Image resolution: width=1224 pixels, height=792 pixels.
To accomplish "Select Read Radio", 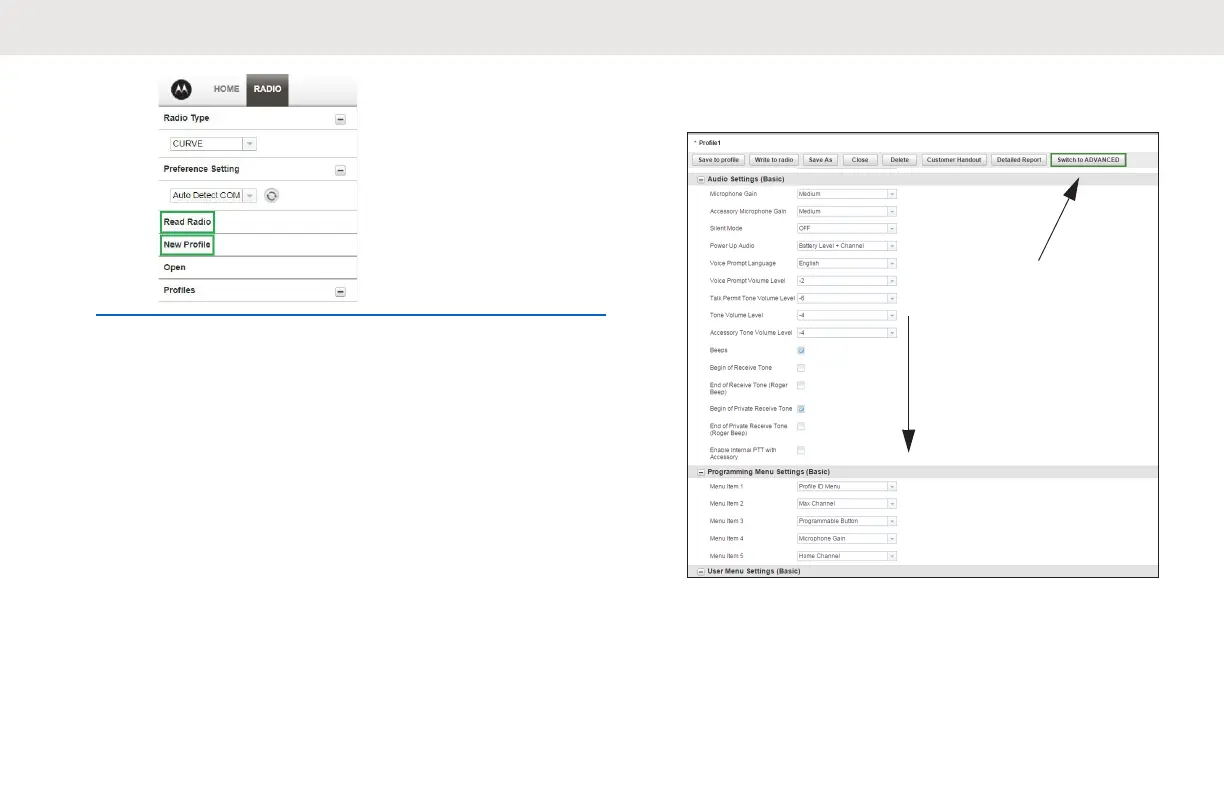I will pos(187,221).
